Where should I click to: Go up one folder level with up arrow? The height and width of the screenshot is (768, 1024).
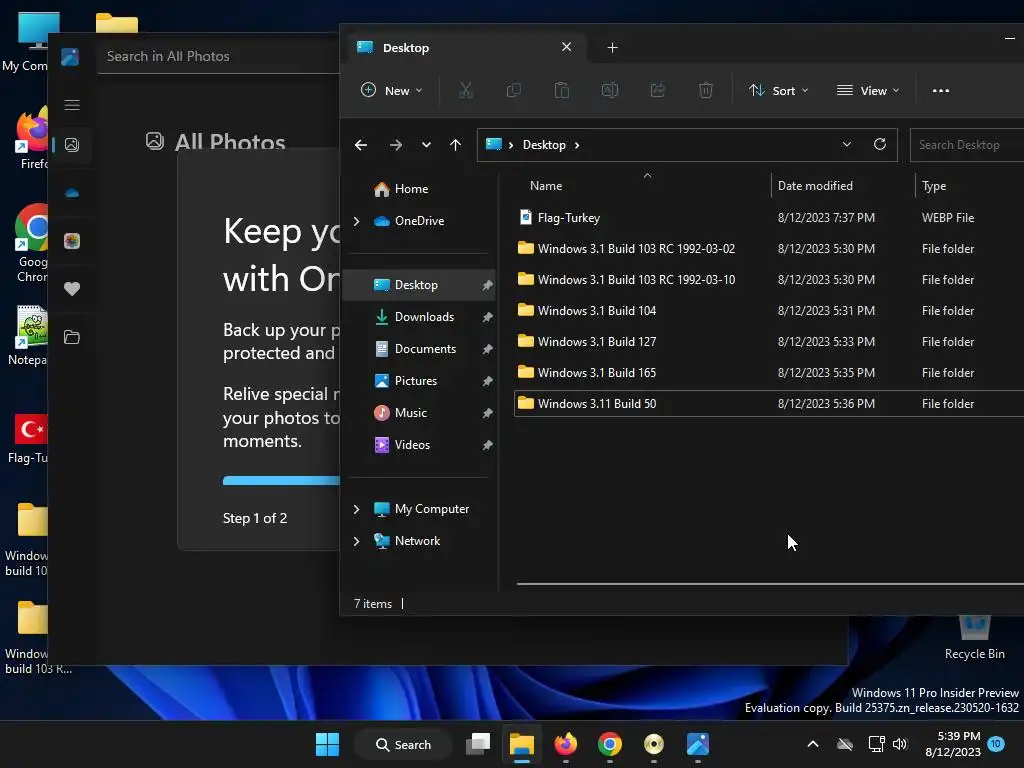(455, 145)
